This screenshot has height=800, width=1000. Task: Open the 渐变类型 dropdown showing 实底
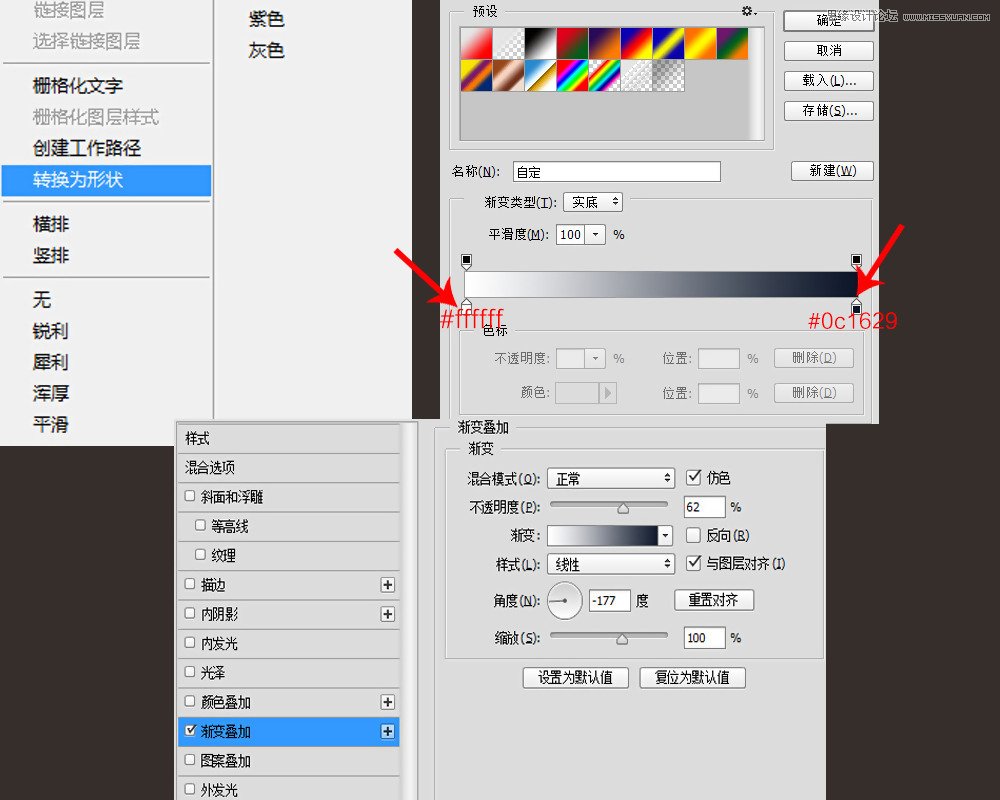(x=593, y=202)
